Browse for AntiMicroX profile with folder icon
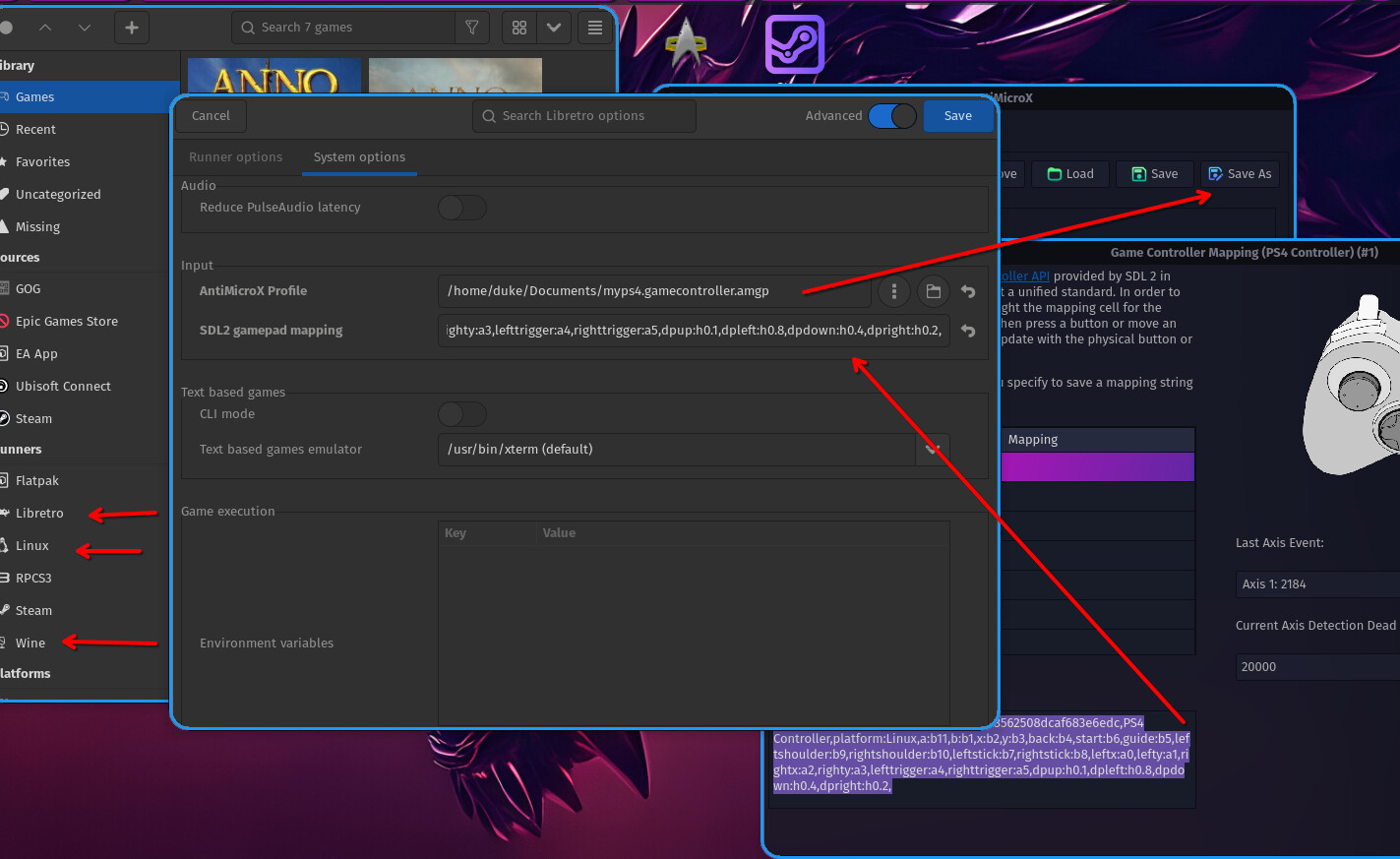1400x859 pixels. tap(934, 291)
